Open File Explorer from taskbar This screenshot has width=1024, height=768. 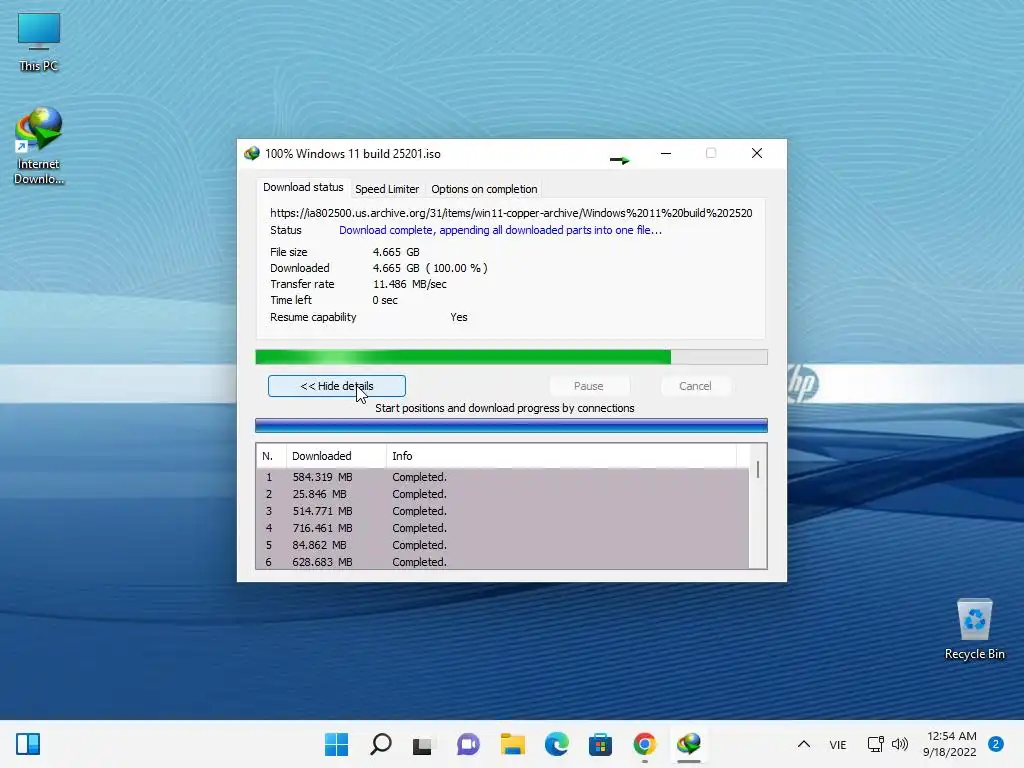pyautogui.click(x=513, y=744)
